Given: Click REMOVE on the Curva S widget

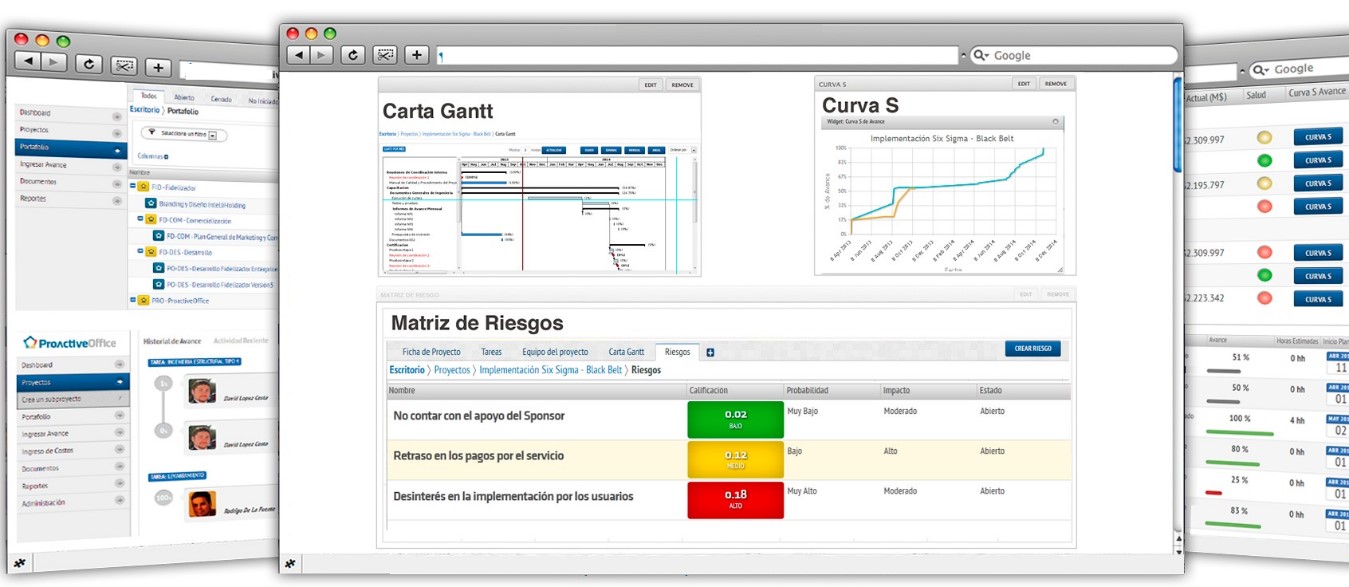Looking at the screenshot, I should [x=1056, y=84].
